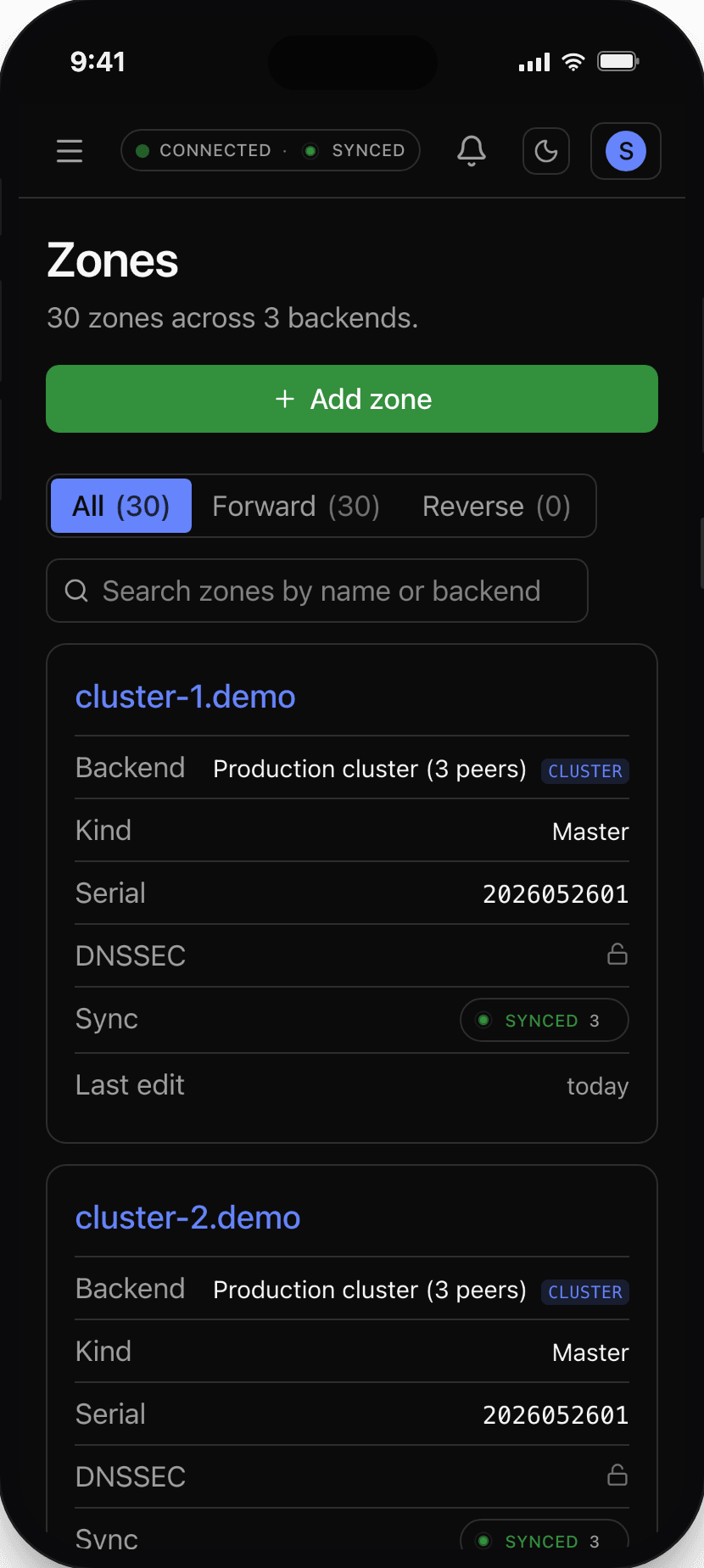Click the Add zone button
Screen dimensions: 704x1568
coord(352,399)
